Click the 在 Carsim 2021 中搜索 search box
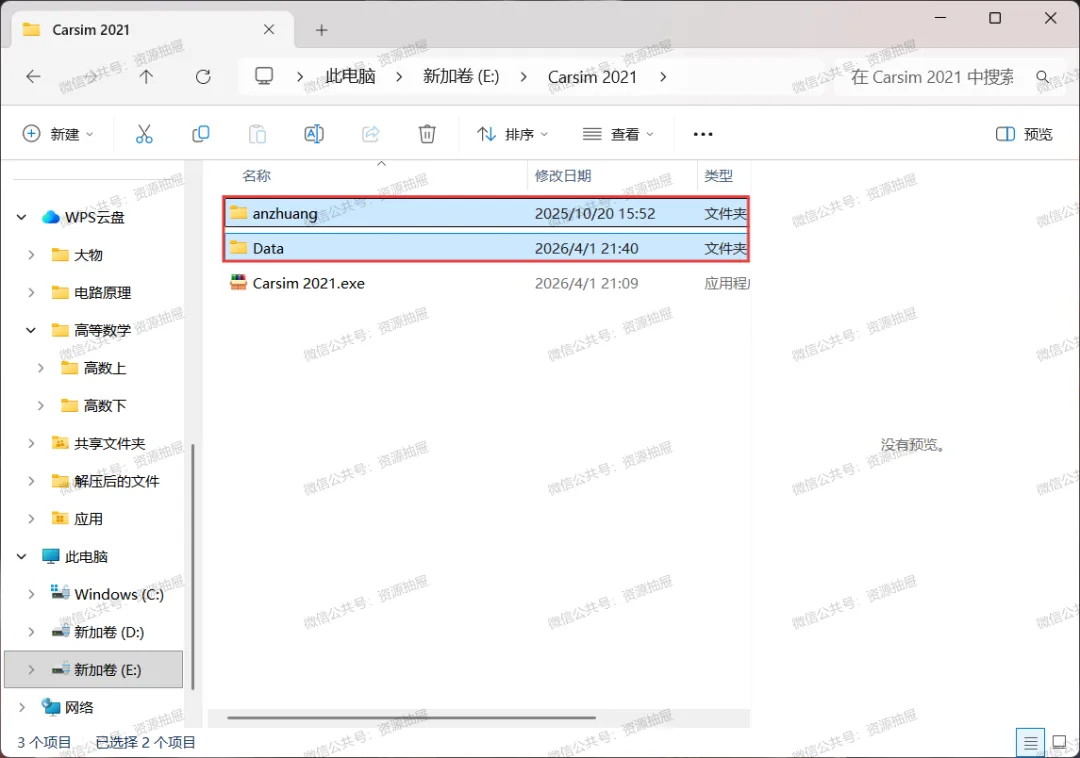The image size is (1080, 758). 932,76
